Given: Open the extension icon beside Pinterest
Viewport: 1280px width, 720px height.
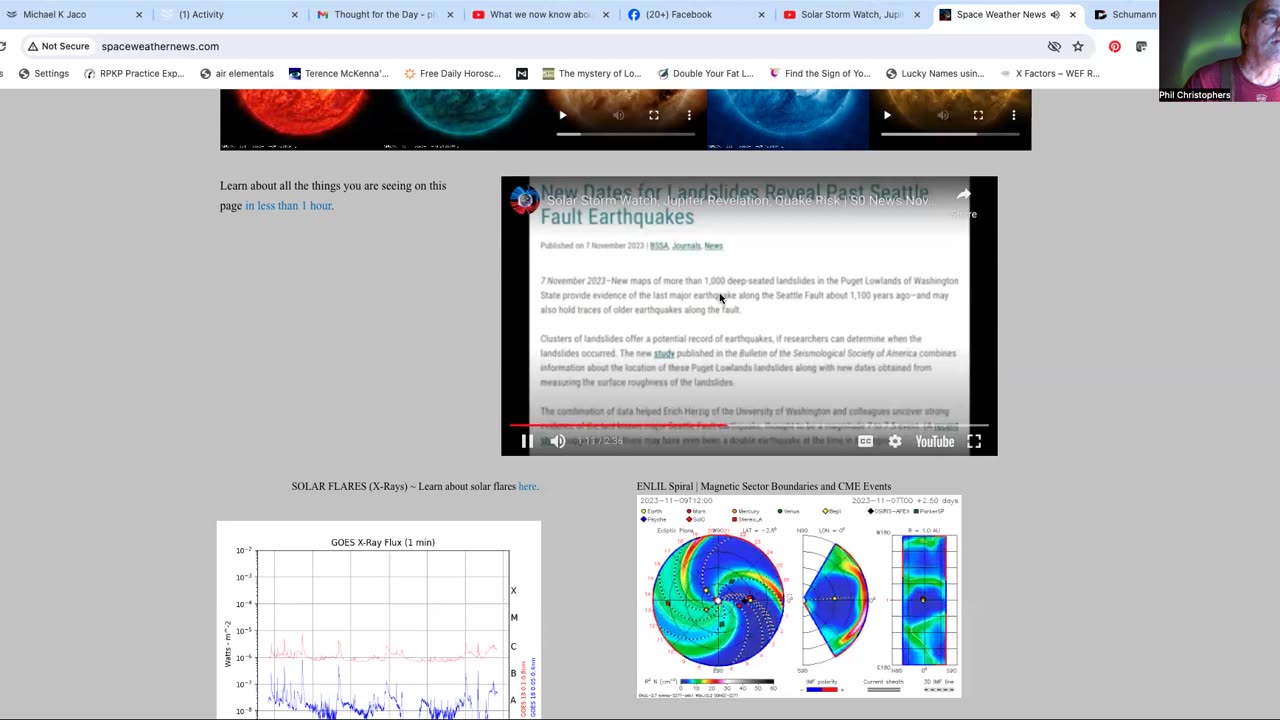Looking at the screenshot, I should pos(1142,46).
